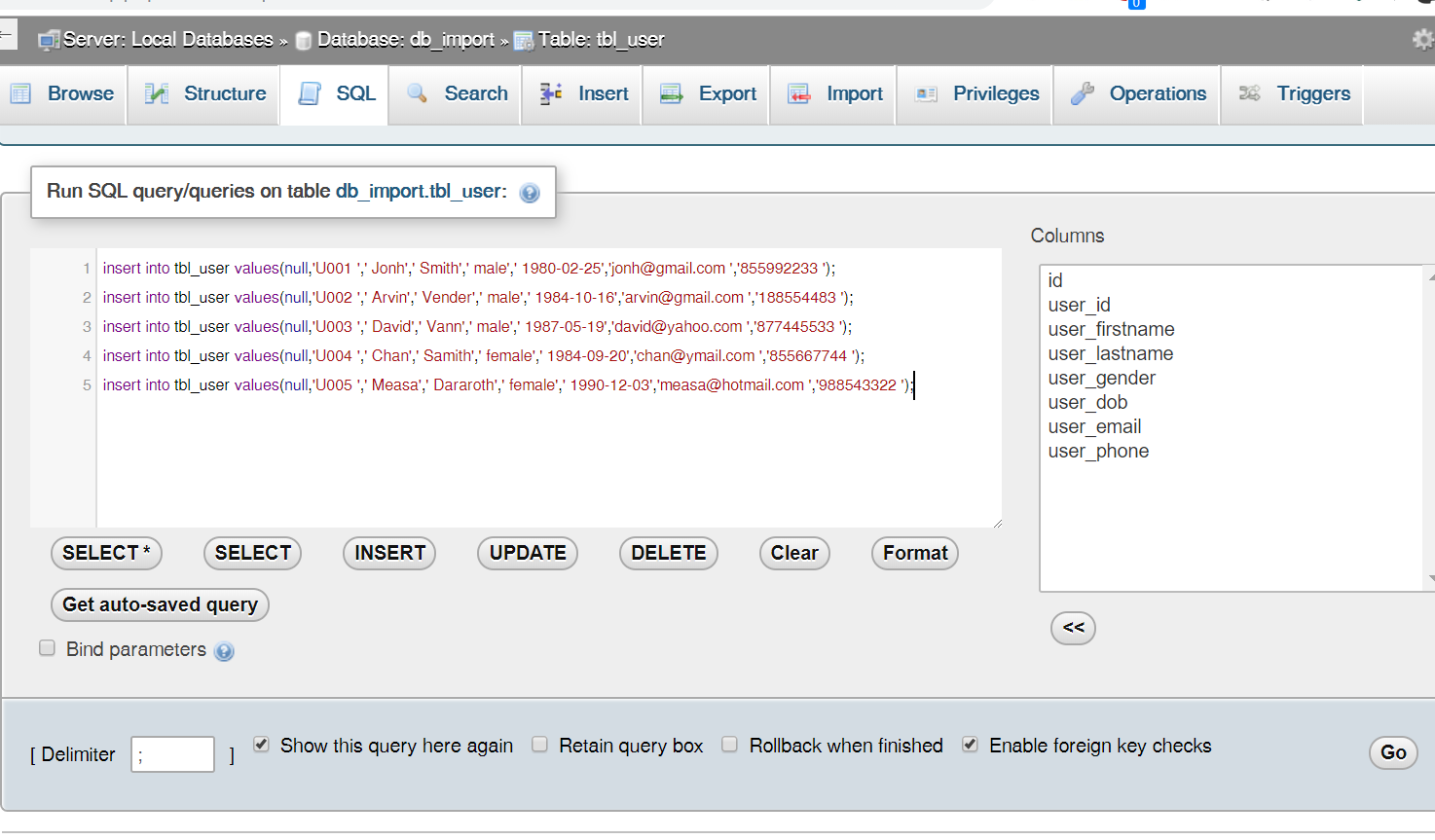Select user_id in Columns list

1079,305
